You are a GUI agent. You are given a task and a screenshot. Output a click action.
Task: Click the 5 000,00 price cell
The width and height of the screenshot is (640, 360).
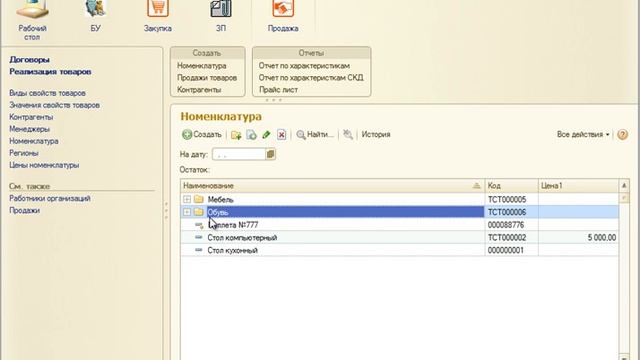[578, 238]
